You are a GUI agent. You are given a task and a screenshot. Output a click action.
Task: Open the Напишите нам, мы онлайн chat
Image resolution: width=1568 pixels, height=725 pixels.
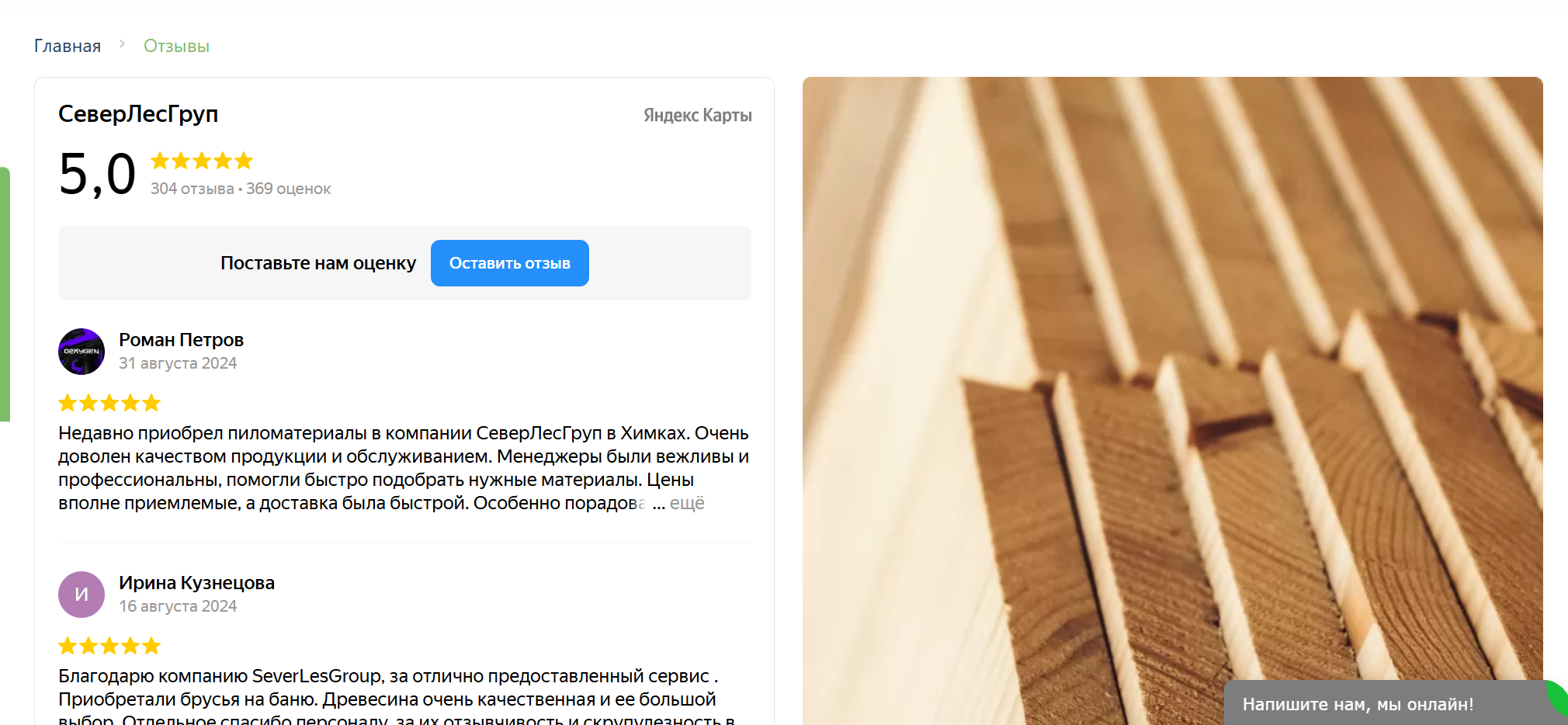tap(1358, 704)
